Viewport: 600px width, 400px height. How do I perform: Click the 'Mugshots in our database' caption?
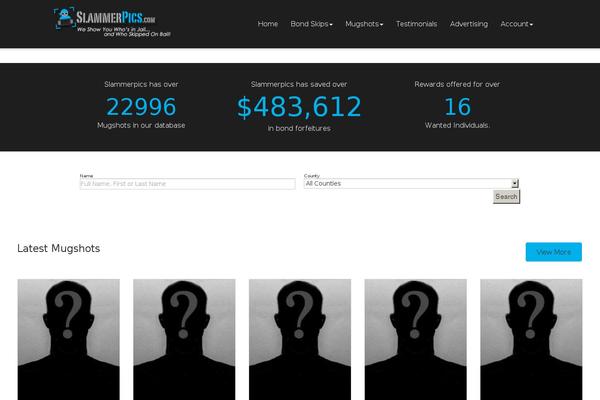point(141,125)
